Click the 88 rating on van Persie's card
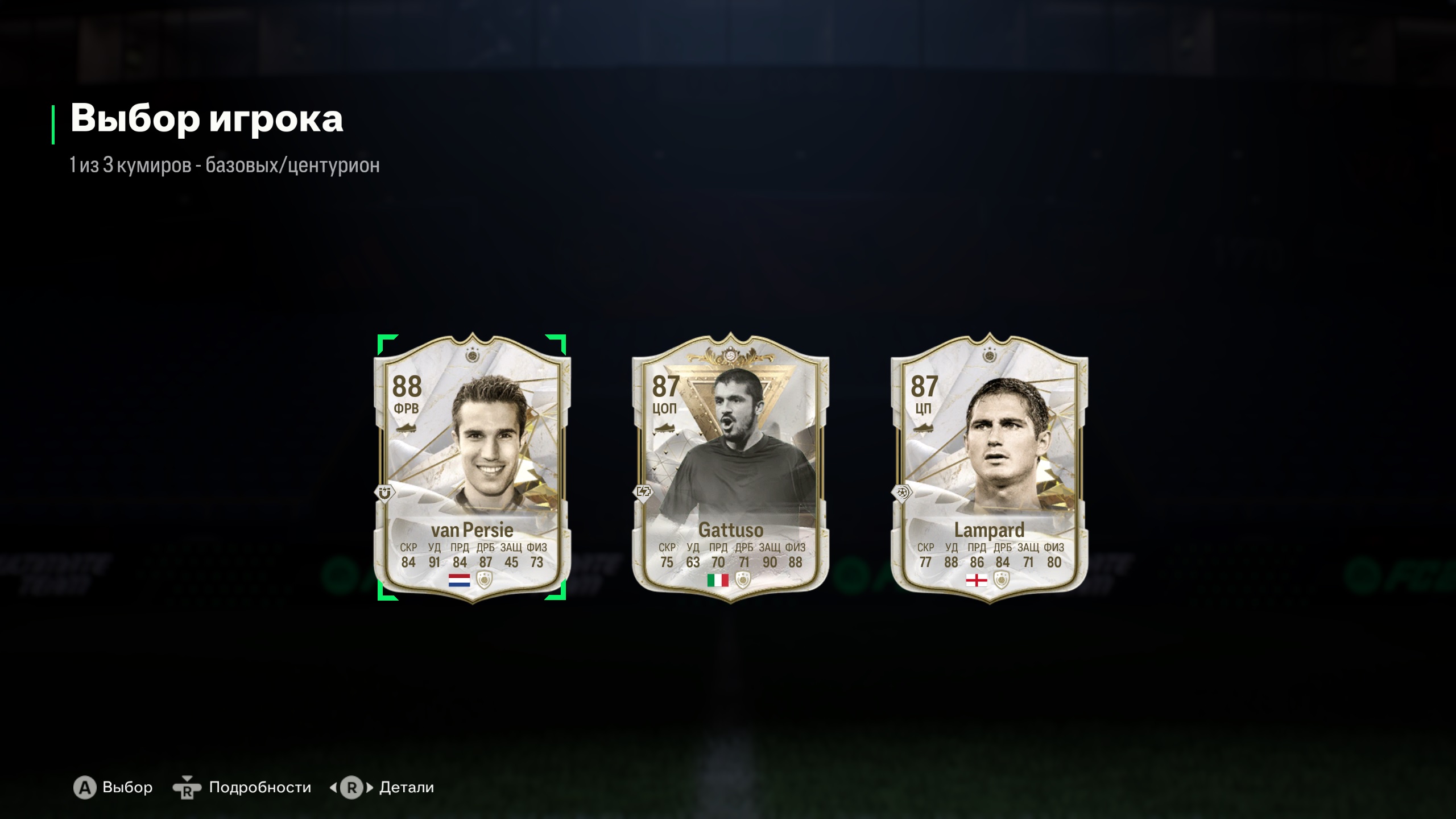1456x819 pixels. click(407, 387)
